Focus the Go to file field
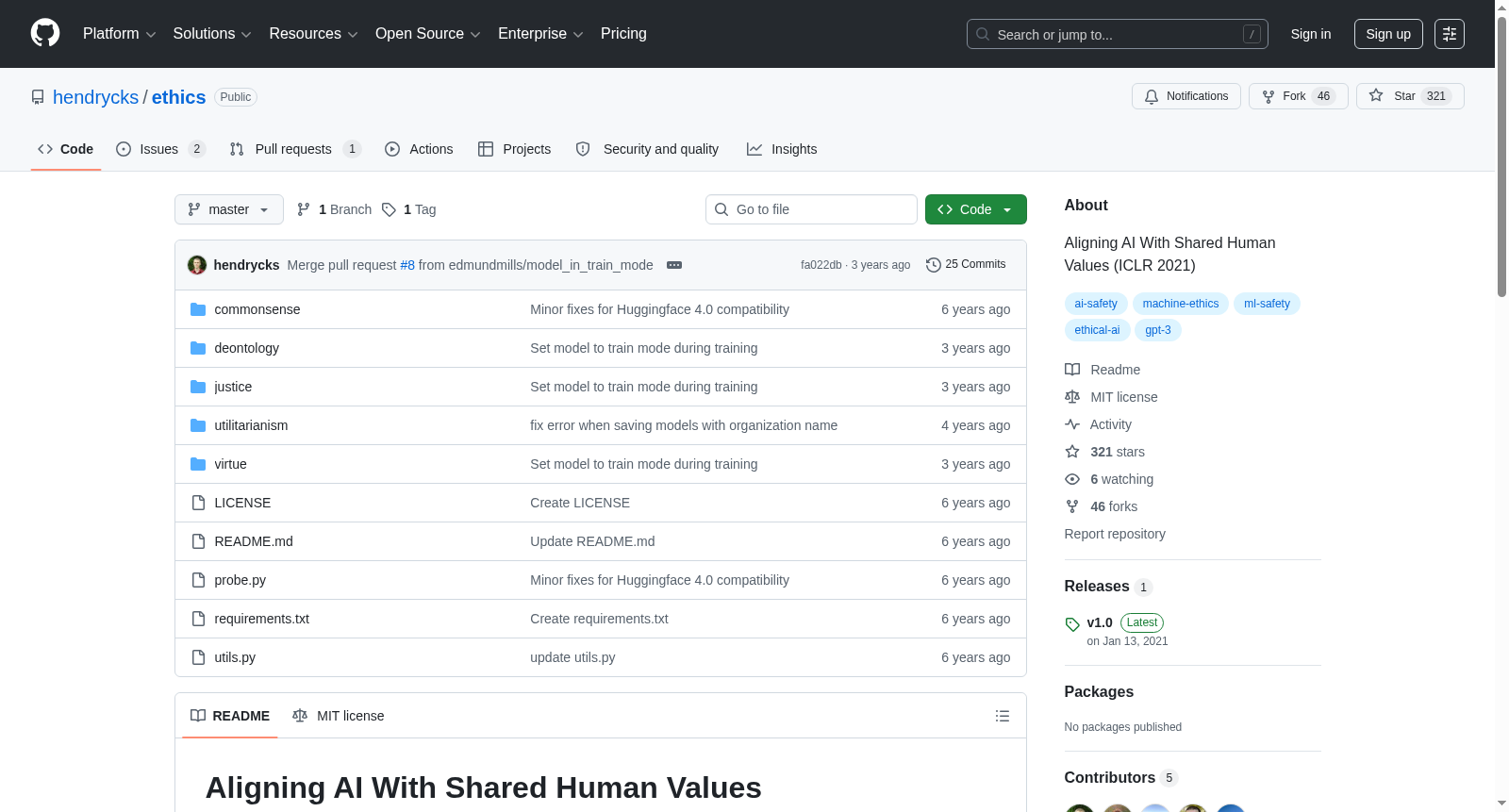The image size is (1509, 812). coord(811,209)
